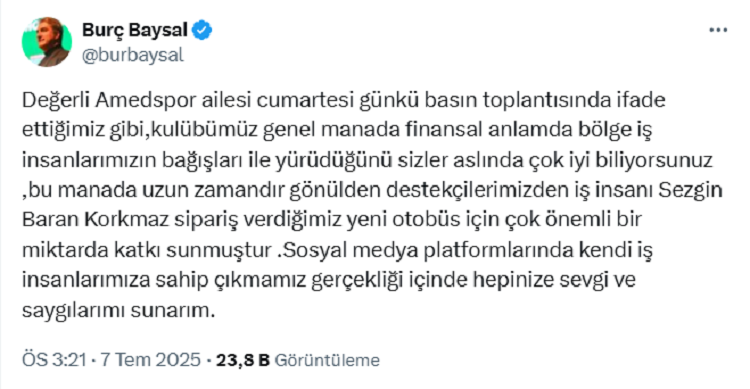Click the closing line saygılarımı sunarım

point(119,310)
